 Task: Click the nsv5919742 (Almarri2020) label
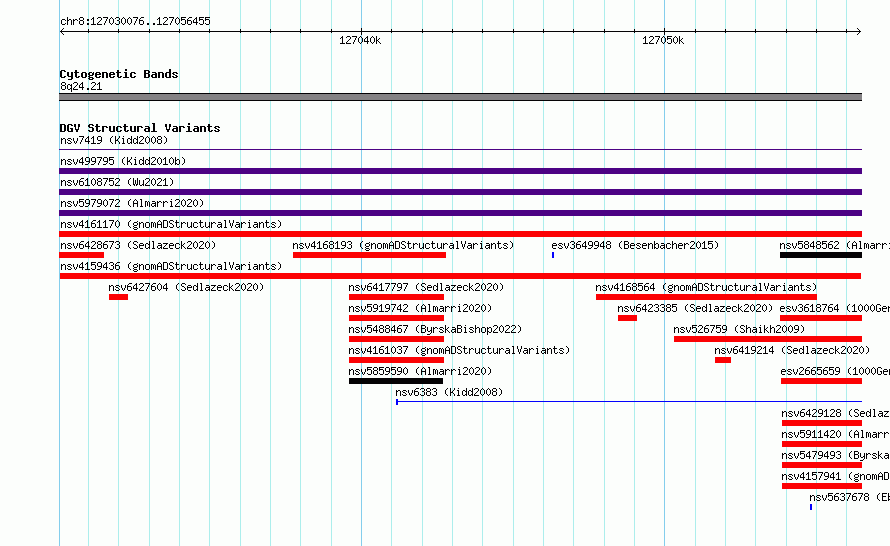[420, 308]
